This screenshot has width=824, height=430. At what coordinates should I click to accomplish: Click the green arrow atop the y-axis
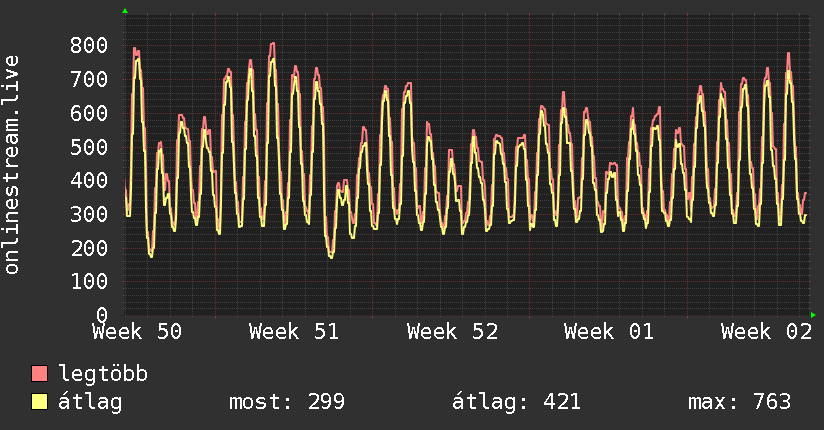[x=125, y=11]
